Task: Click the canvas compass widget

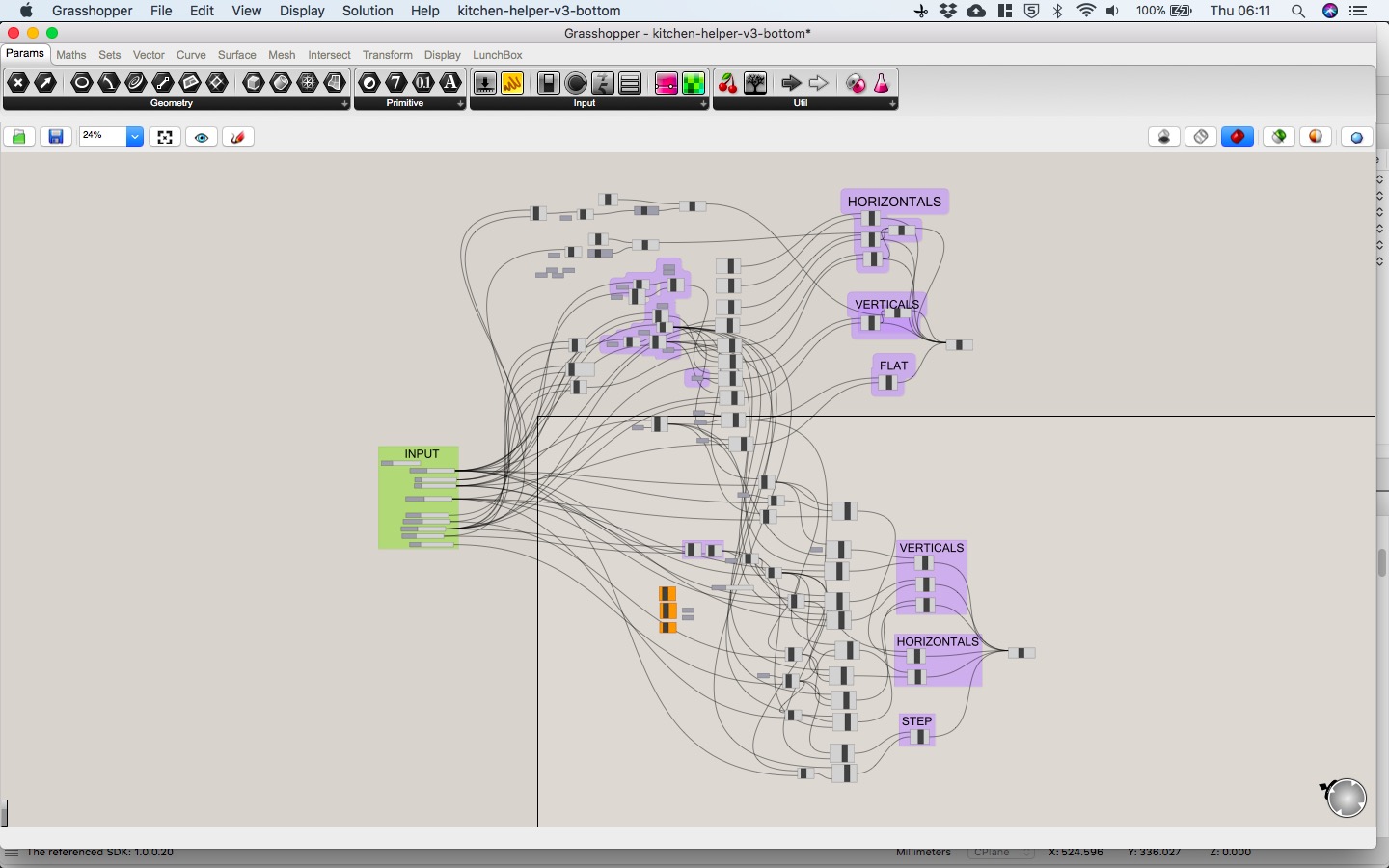Action: [x=1346, y=798]
